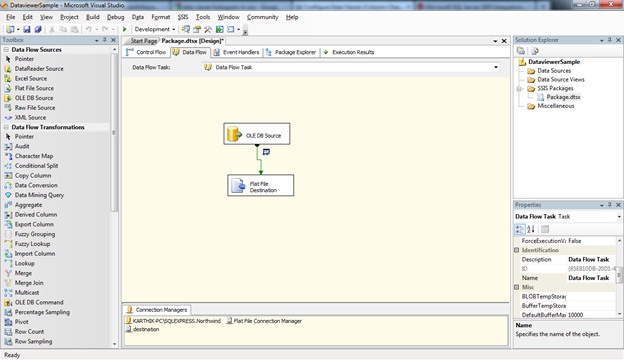Select the Row Count transformation

pos(29,331)
